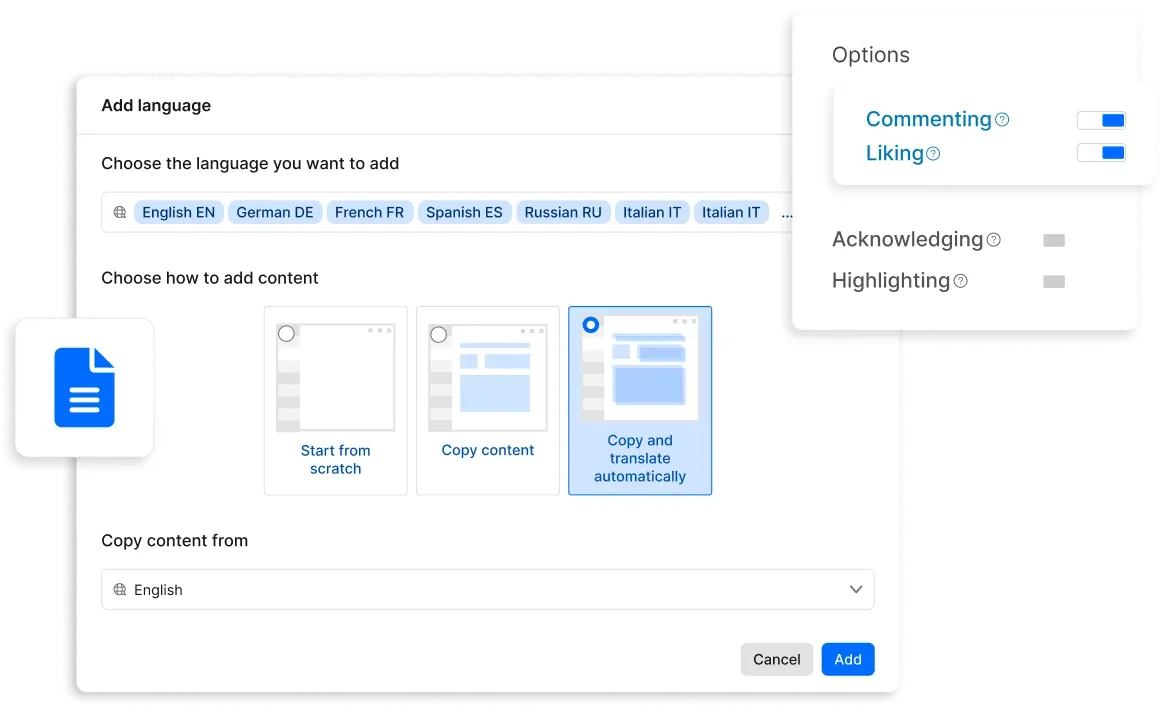Screen dimensions: 1170x714
Task: Select the German DE language chip
Action: pos(274,211)
